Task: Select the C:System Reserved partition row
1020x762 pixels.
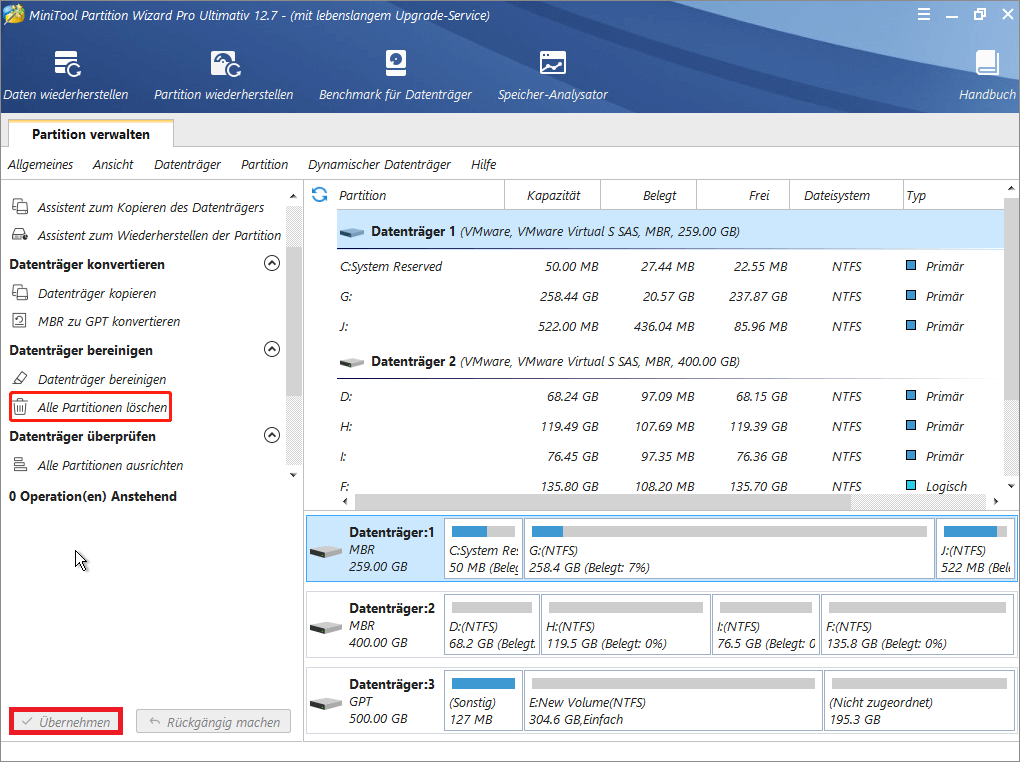Action: pyautogui.click(x=670, y=267)
